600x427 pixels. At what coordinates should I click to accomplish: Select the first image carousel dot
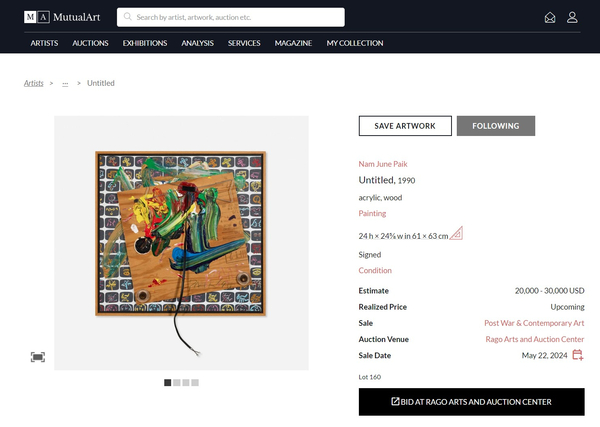pyautogui.click(x=168, y=383)
